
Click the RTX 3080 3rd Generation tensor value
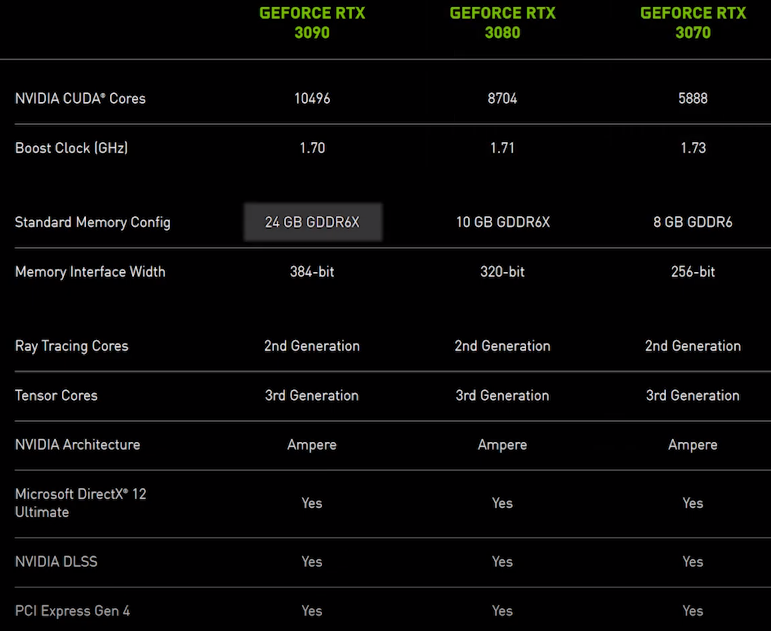point(503,395)
